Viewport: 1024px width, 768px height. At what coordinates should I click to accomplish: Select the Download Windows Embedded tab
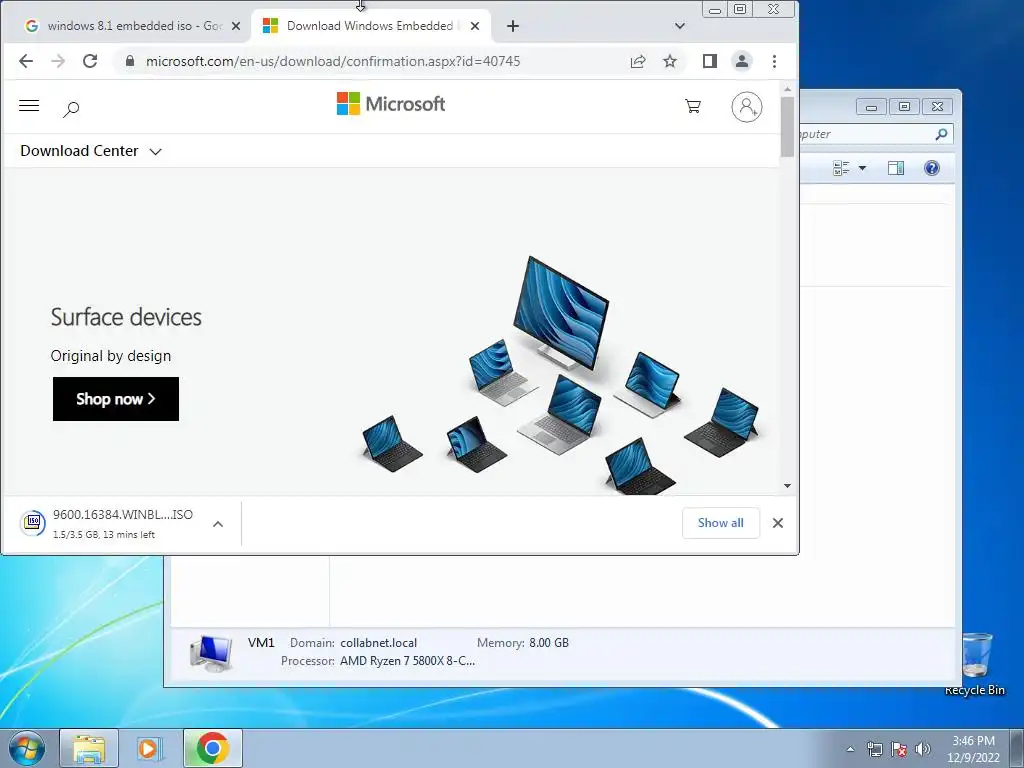click(371, 26)
